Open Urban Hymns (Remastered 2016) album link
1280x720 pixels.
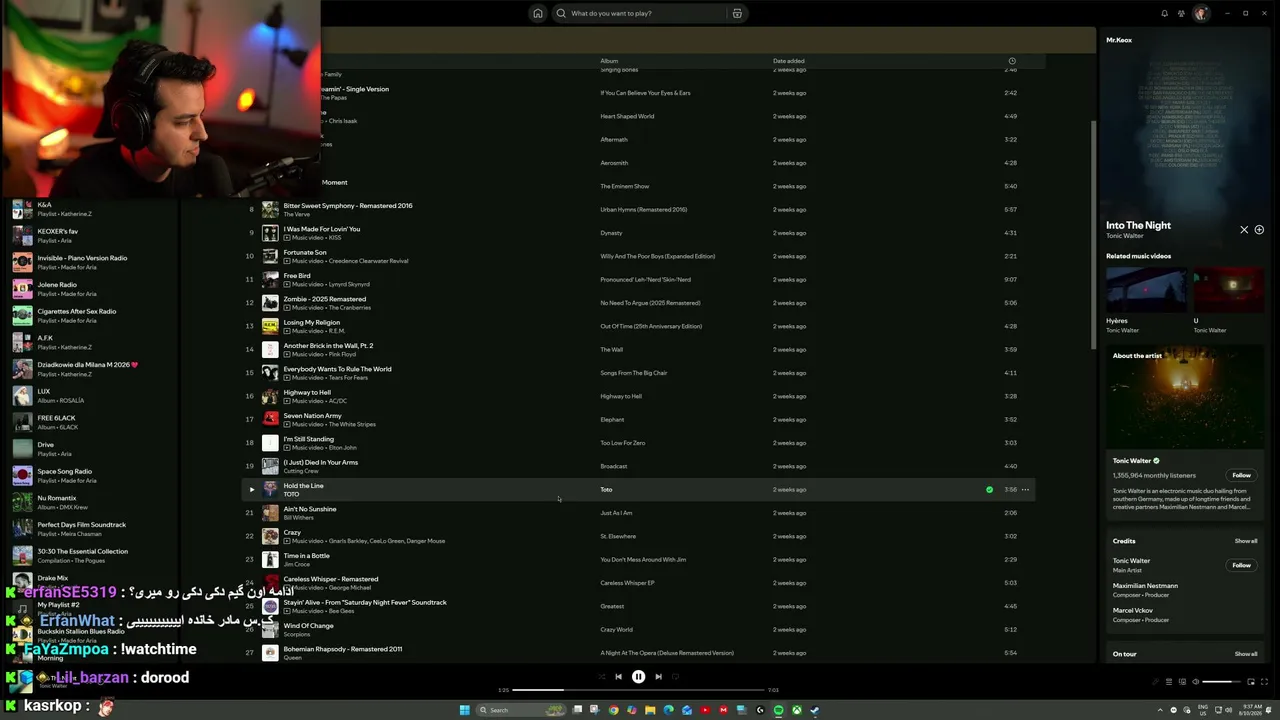[x=643, y=210]
